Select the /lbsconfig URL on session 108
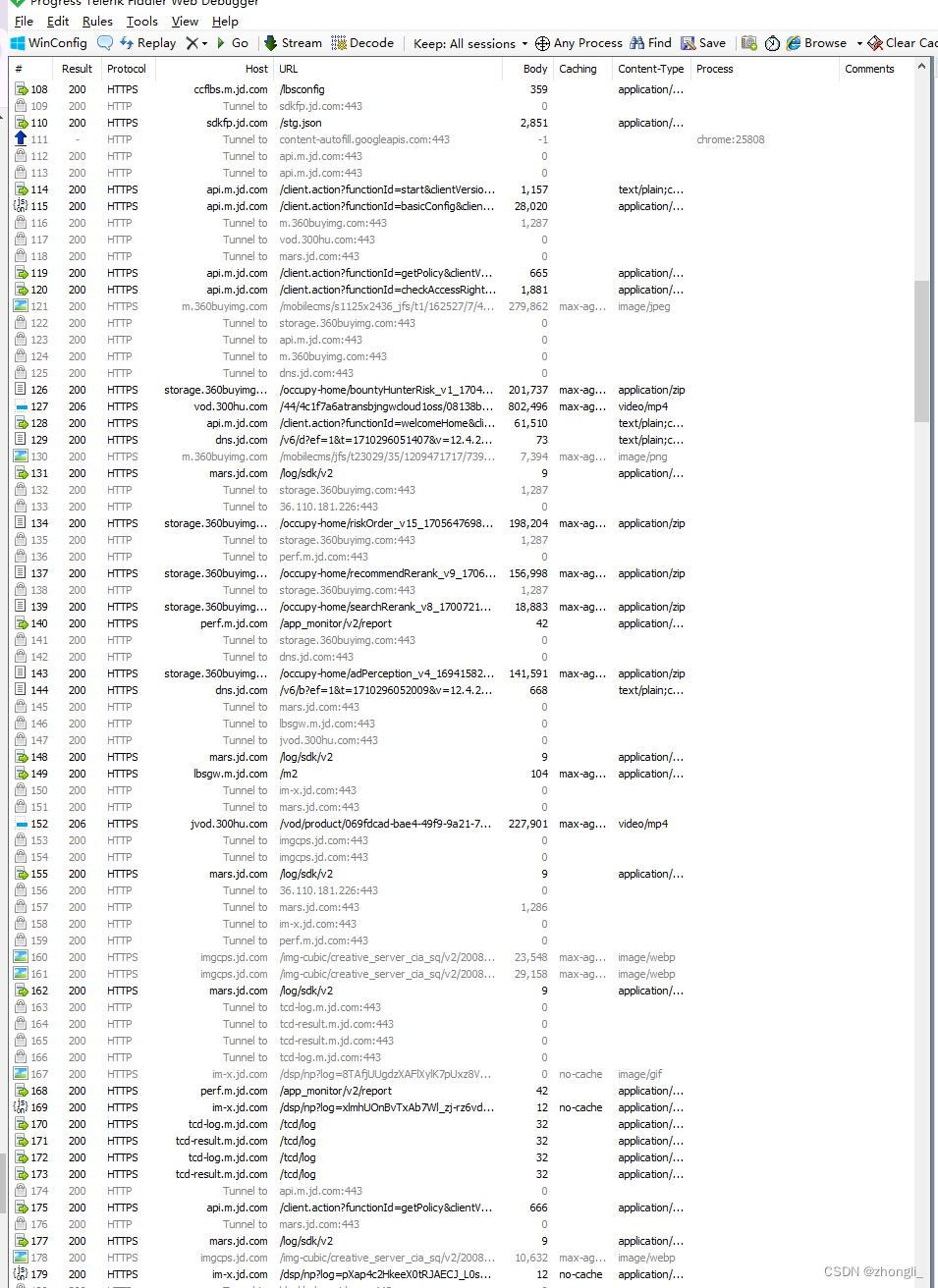 [x=302, y=89]
